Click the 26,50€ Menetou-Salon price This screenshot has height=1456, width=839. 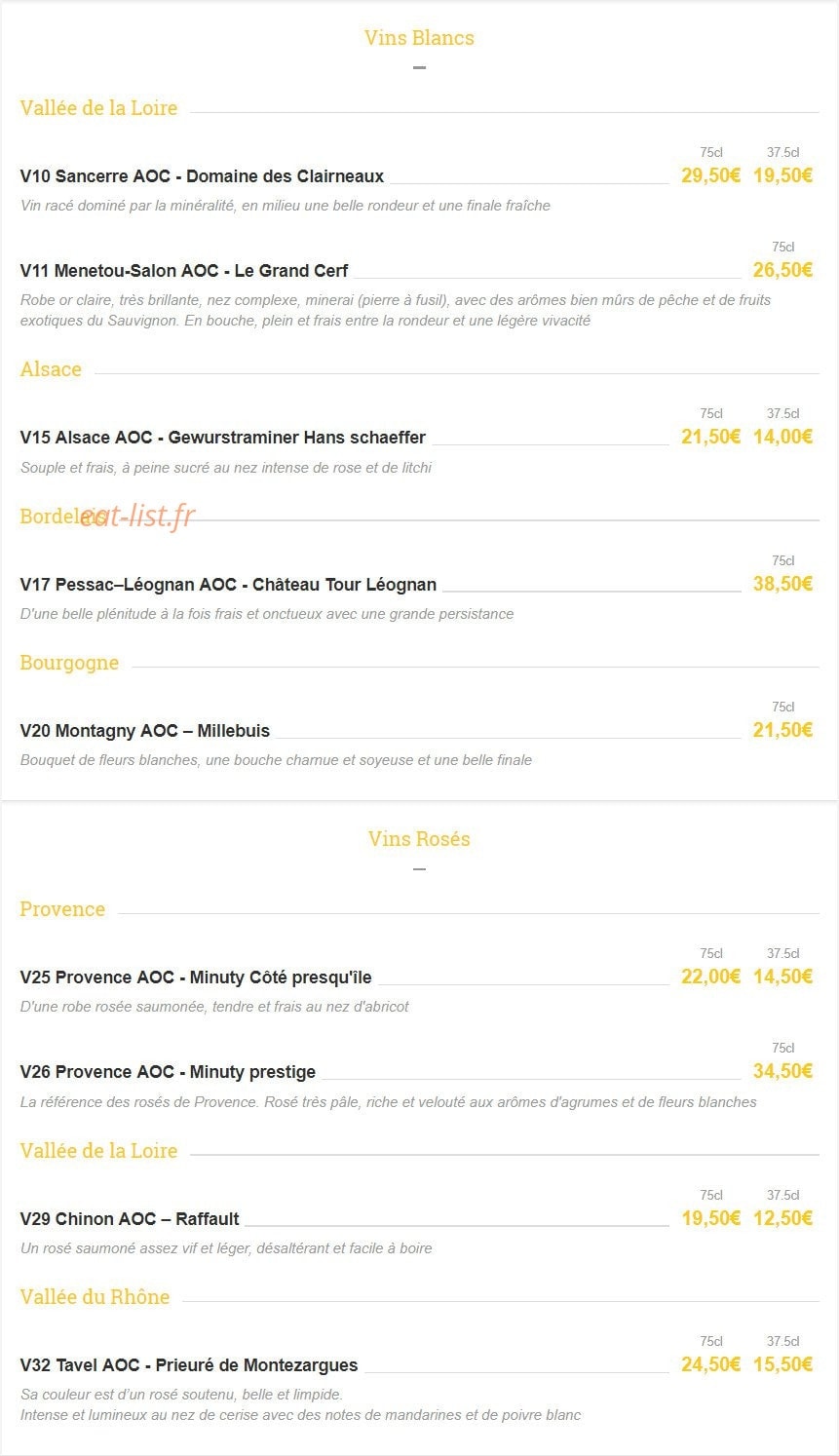[782, 270]
